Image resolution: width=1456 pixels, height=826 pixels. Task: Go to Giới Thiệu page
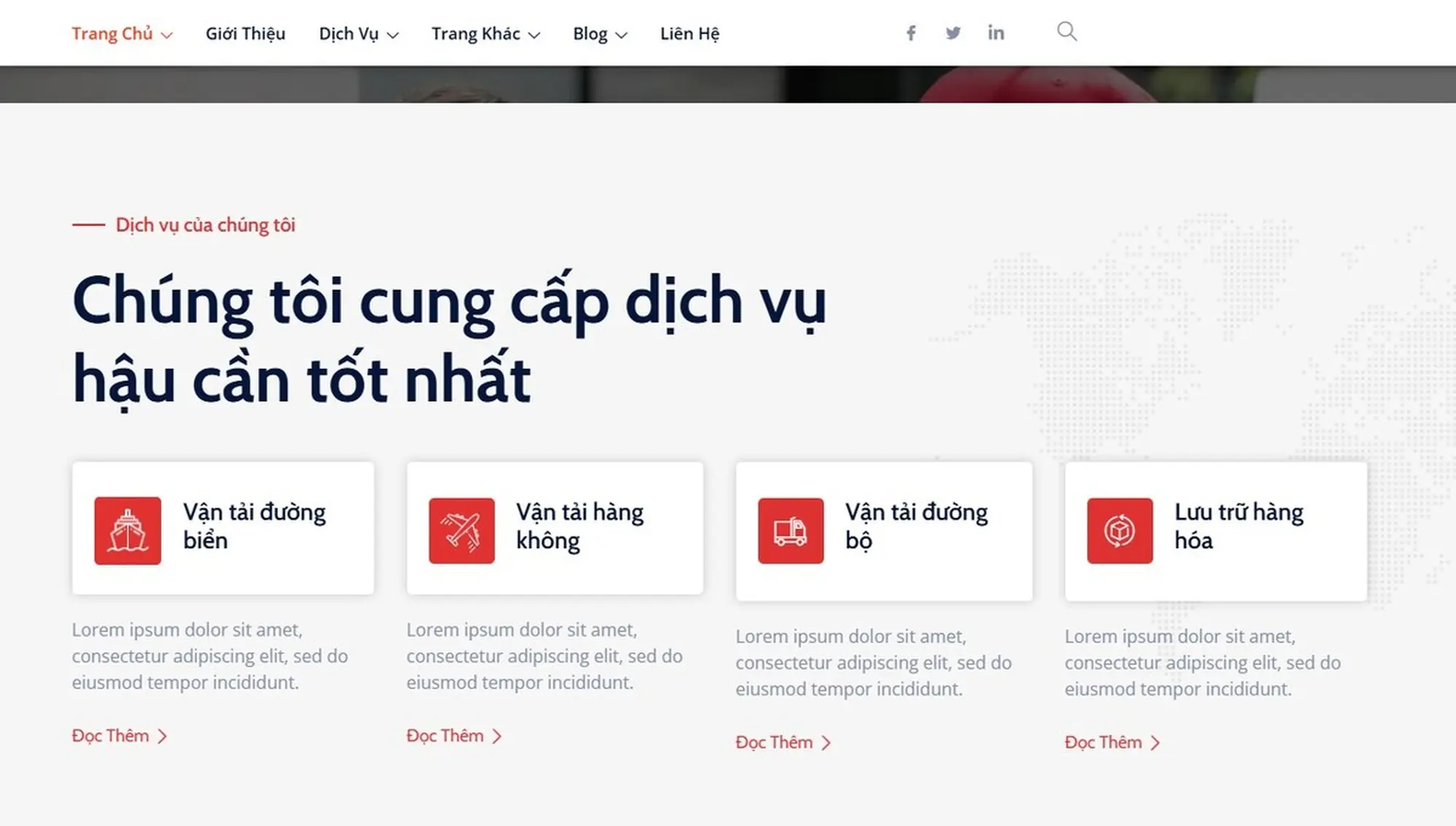(245, 34)
